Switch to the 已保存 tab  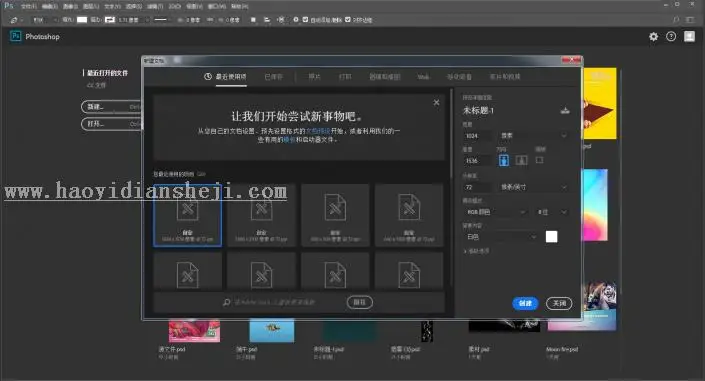pos(273,77)
